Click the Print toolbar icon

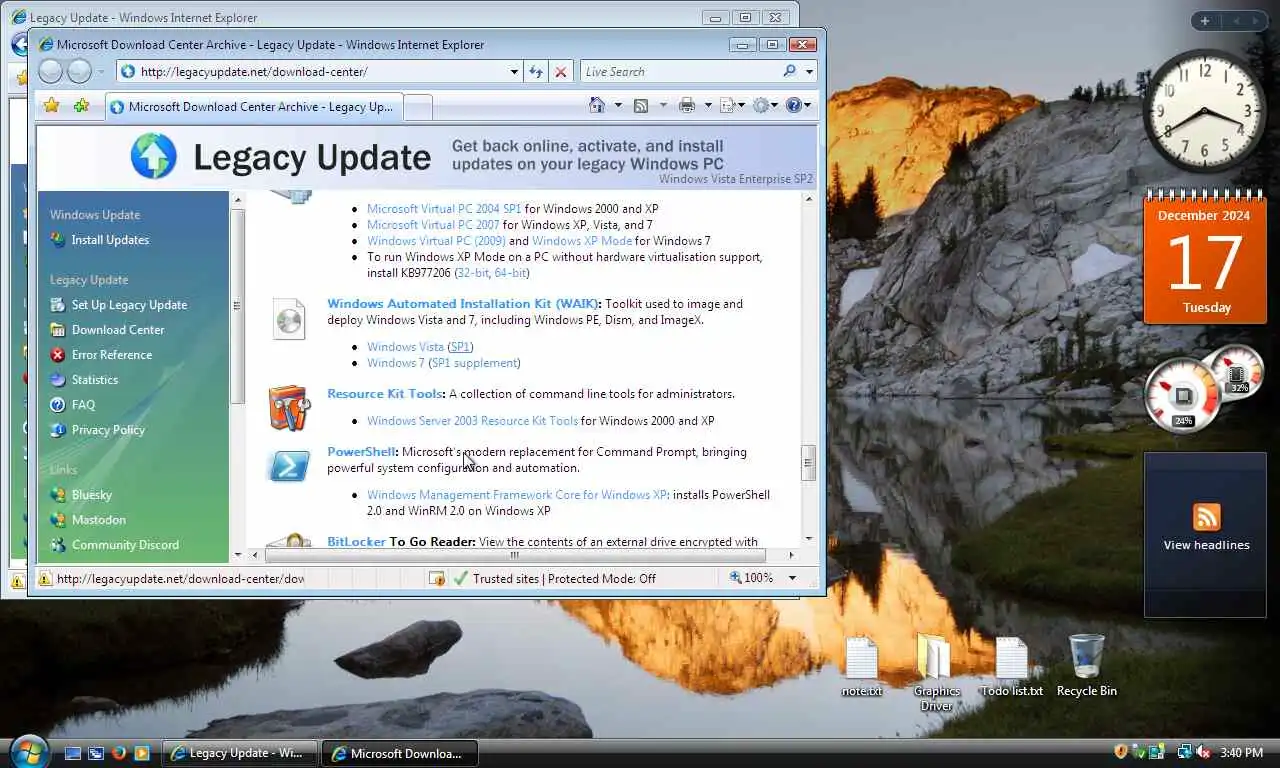coord(686,105)
